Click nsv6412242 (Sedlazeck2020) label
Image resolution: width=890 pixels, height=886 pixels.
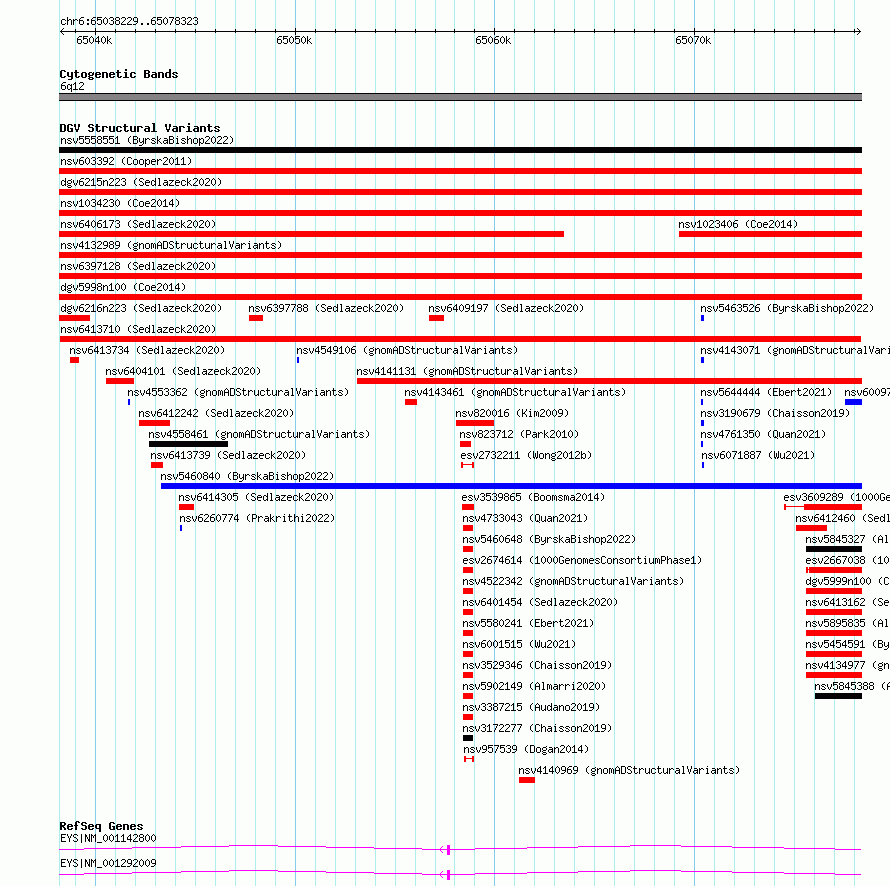pyautogui.click(x=216, y=413)
